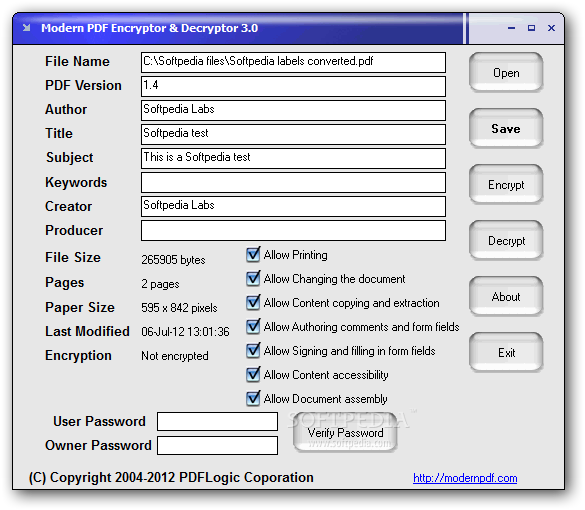This screenshot has height=510, width=585.
Task: Open the About dialog
Action: [506, 296]
